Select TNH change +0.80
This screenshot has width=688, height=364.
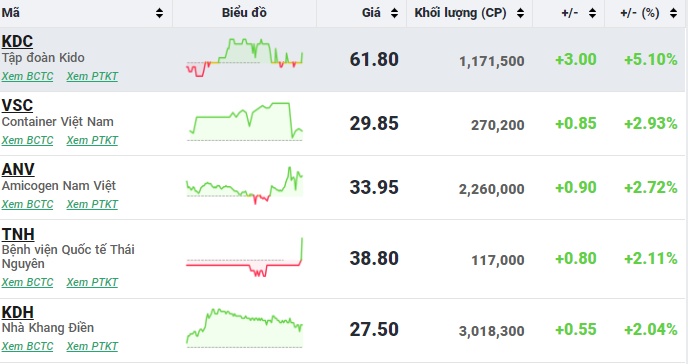[576, 258]
